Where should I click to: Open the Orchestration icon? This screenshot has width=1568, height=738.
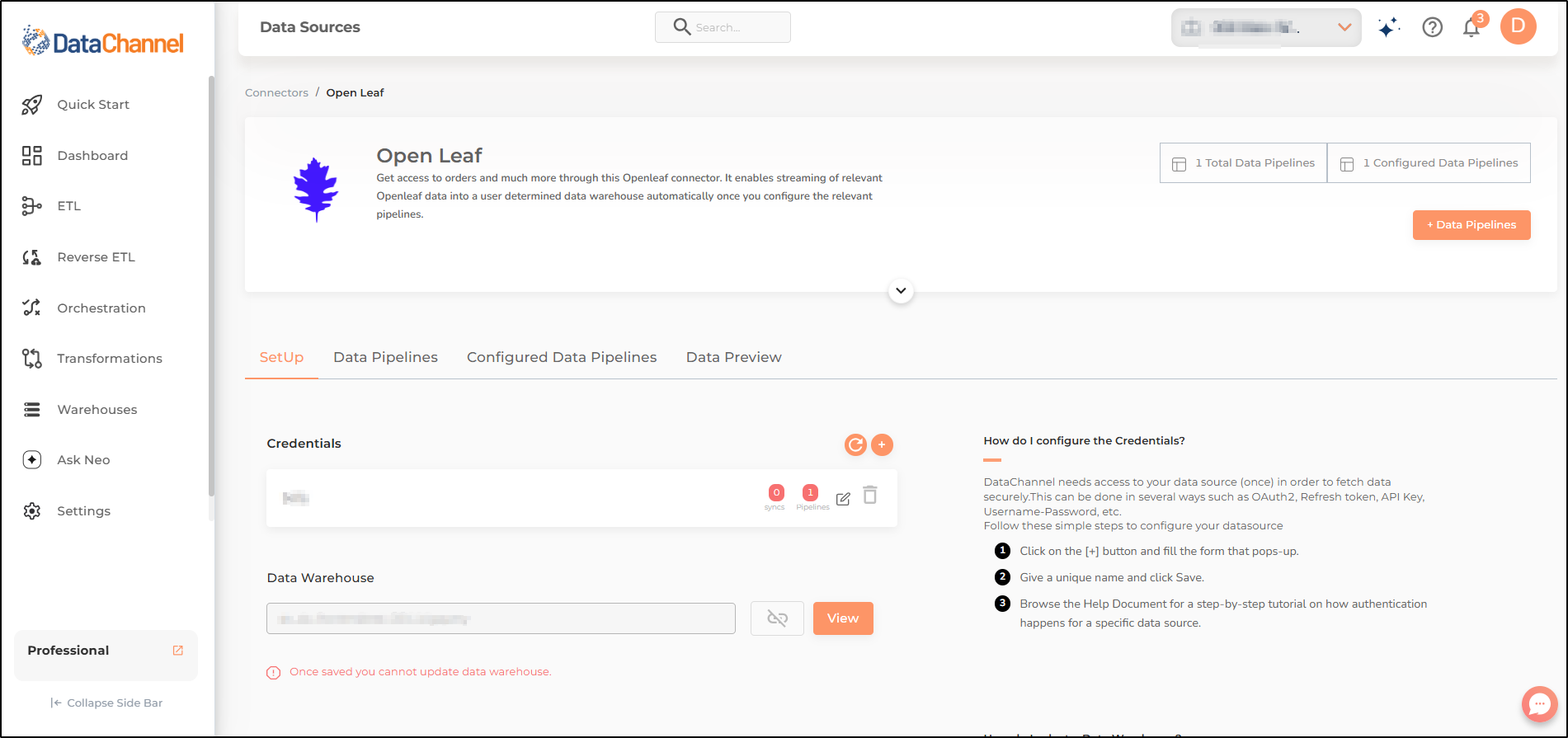coord(32,308)
